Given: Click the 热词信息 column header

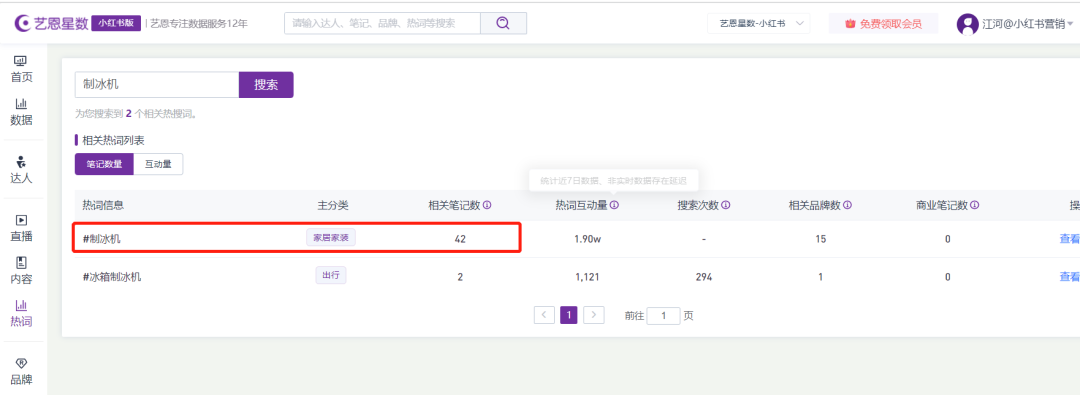Looking at the screenshot, I should pyautogui.click(x=103, y=205).
